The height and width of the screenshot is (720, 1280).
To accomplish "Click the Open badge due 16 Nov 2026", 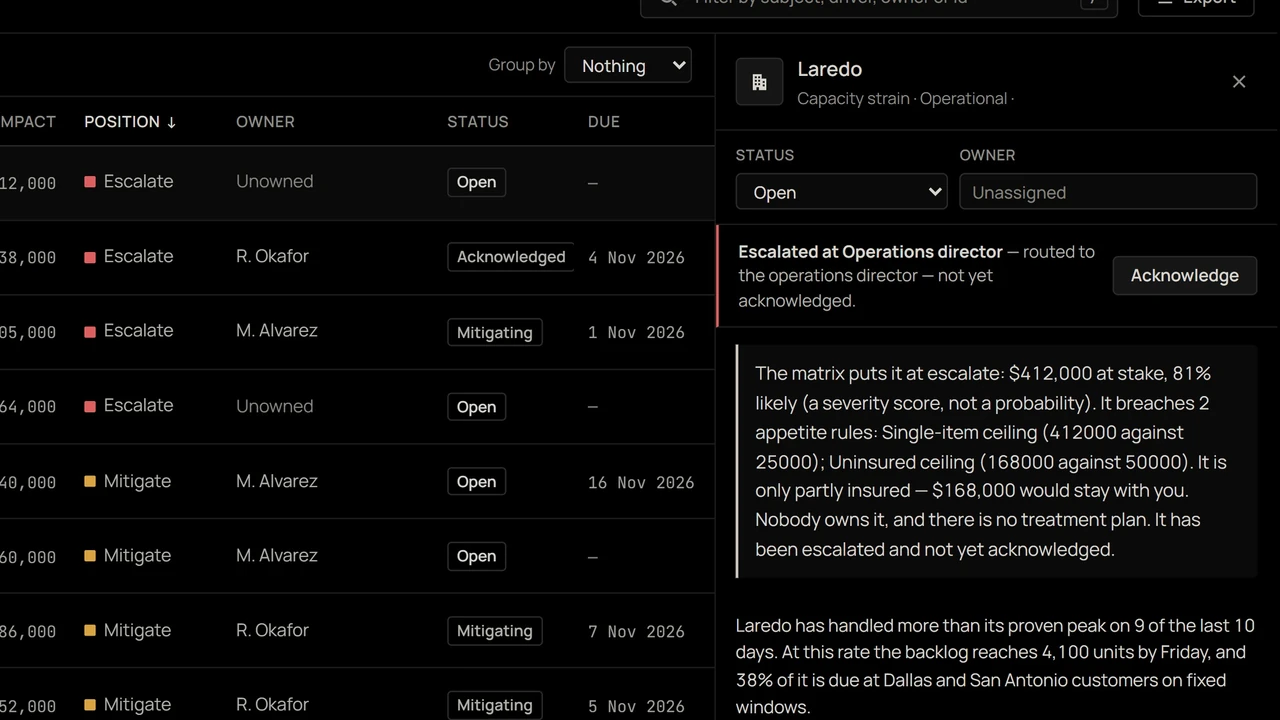I will 476,482.
